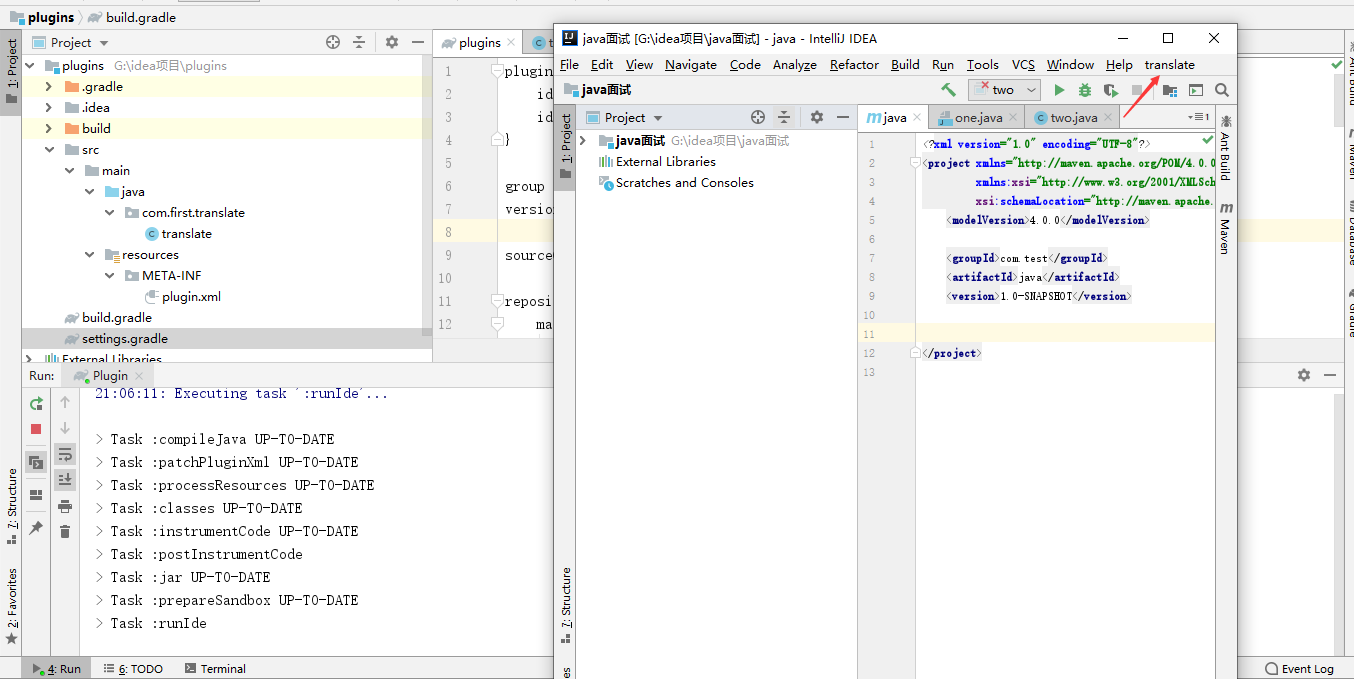Expand the 'Task :compileJava UP-TO-DATE' entry
1354x679 pixels.
point(97,438)
